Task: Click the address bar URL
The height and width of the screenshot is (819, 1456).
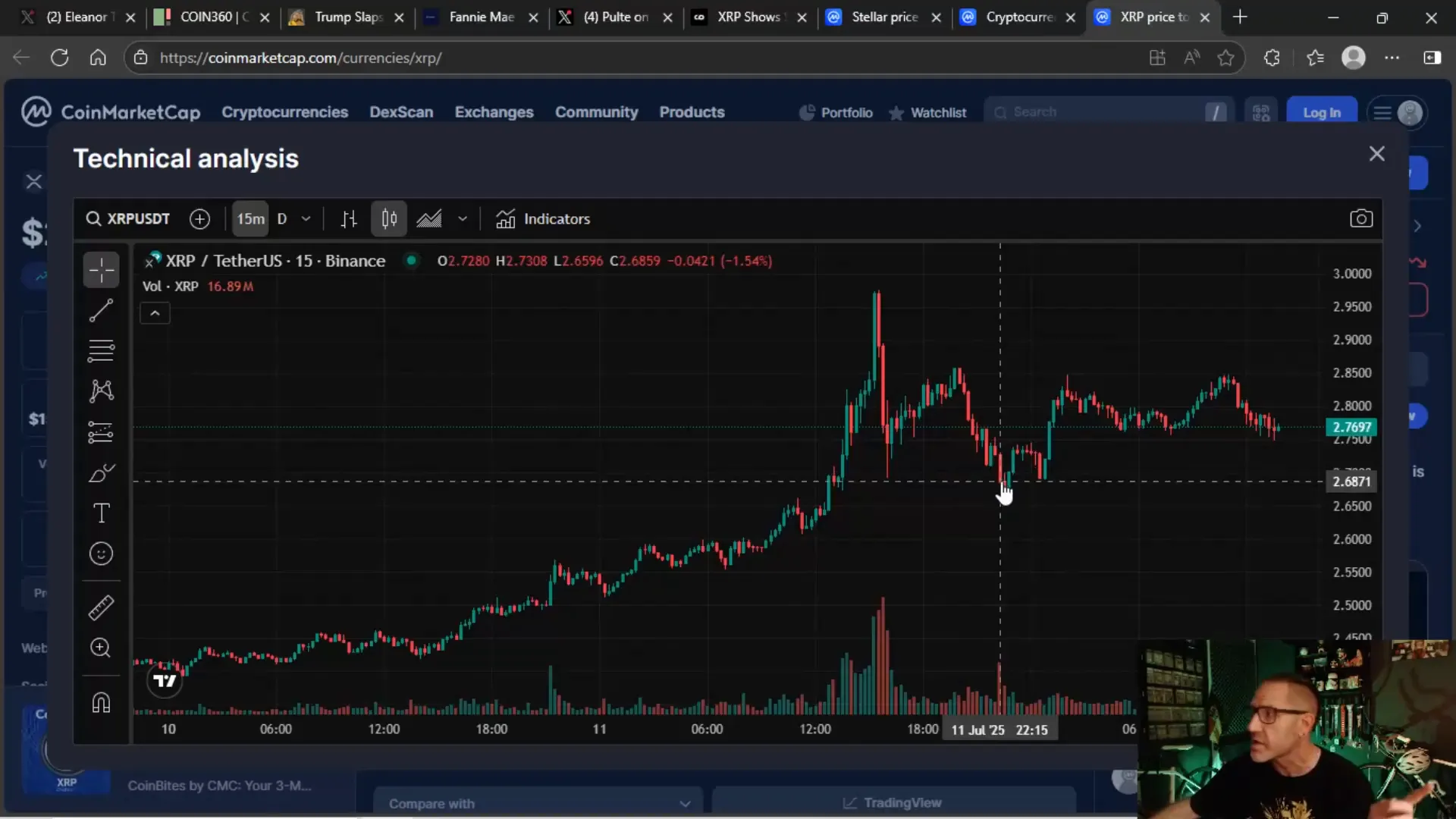Action: click(300, 58)
